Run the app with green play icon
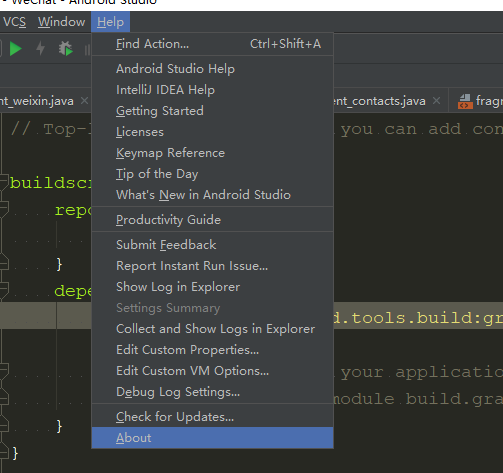The height and width of the screenshot is (473, 503). (15, 49)
